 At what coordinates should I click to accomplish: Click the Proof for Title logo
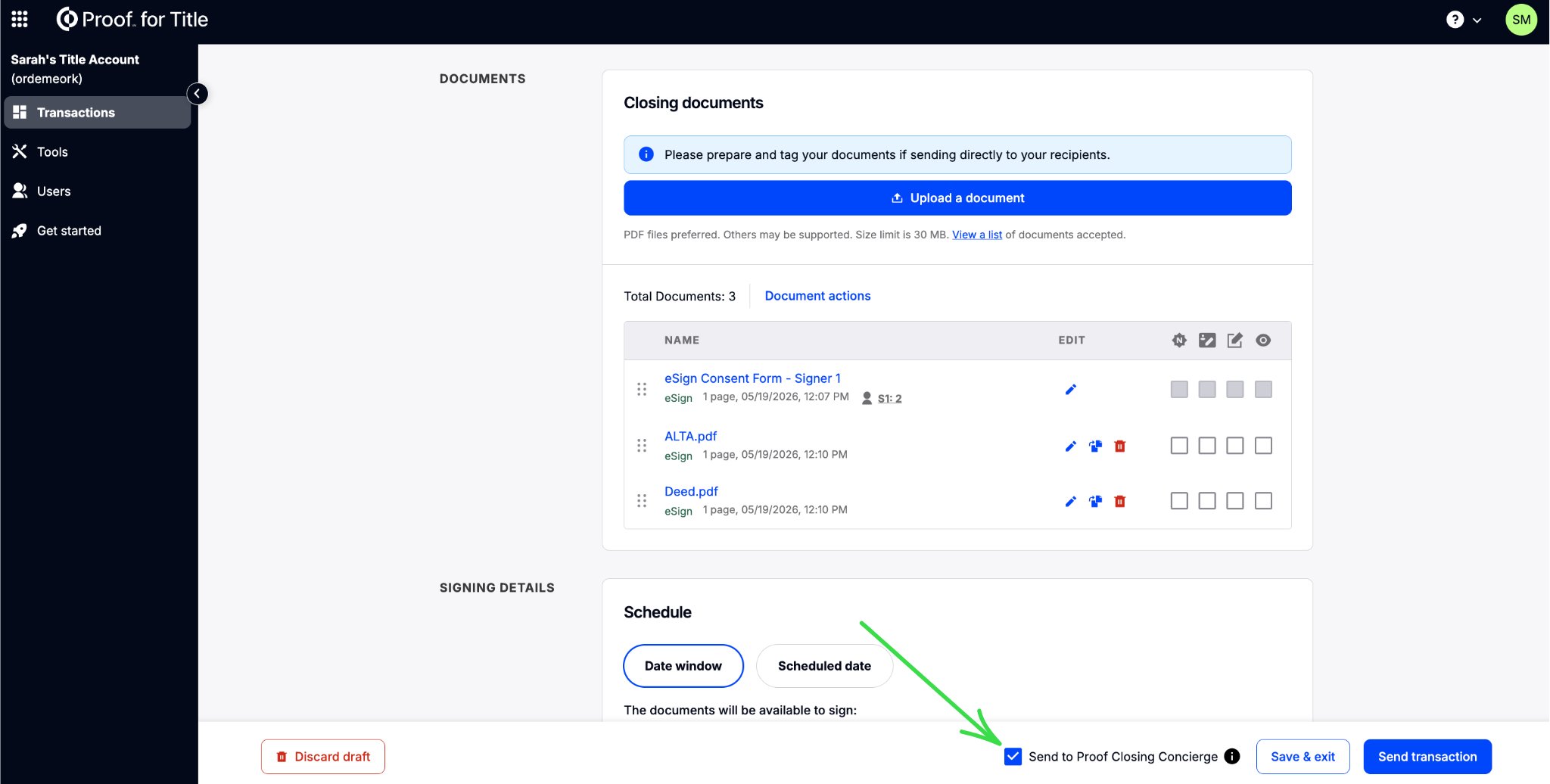click(x=132, y=20)
